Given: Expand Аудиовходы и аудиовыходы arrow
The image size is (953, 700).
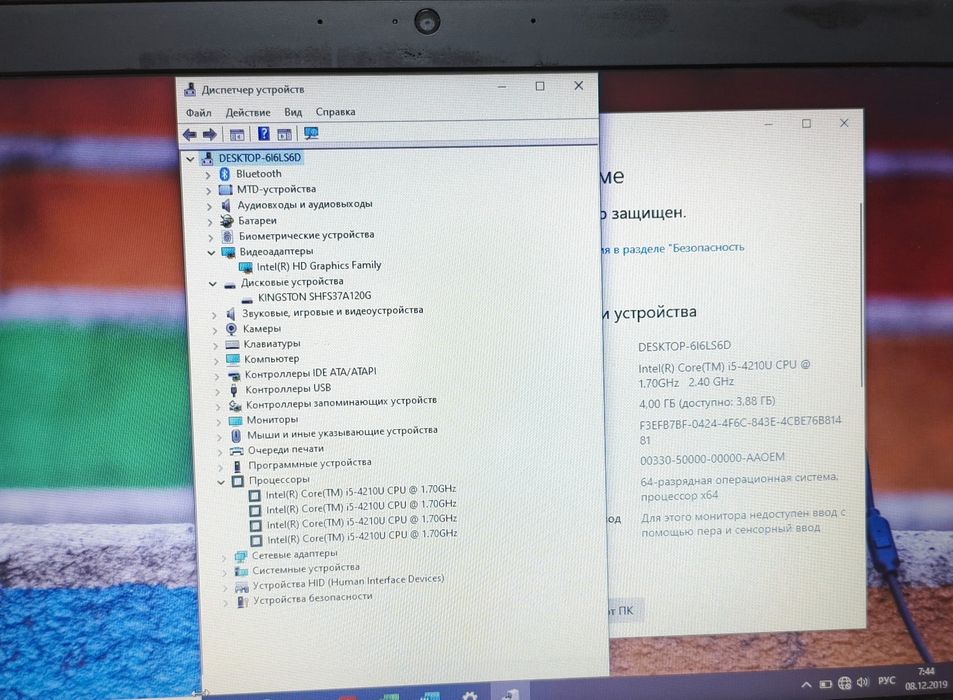Looking at the screenshot, I should 210,207.
